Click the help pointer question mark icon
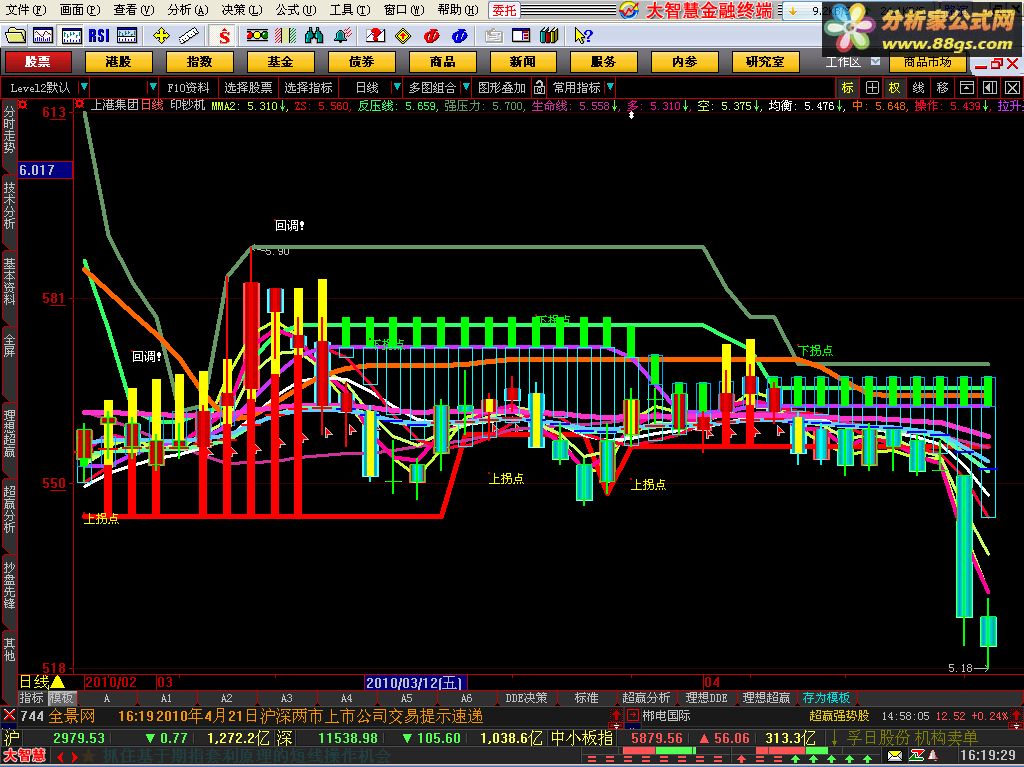The image size is (1024, 767). 583,35
